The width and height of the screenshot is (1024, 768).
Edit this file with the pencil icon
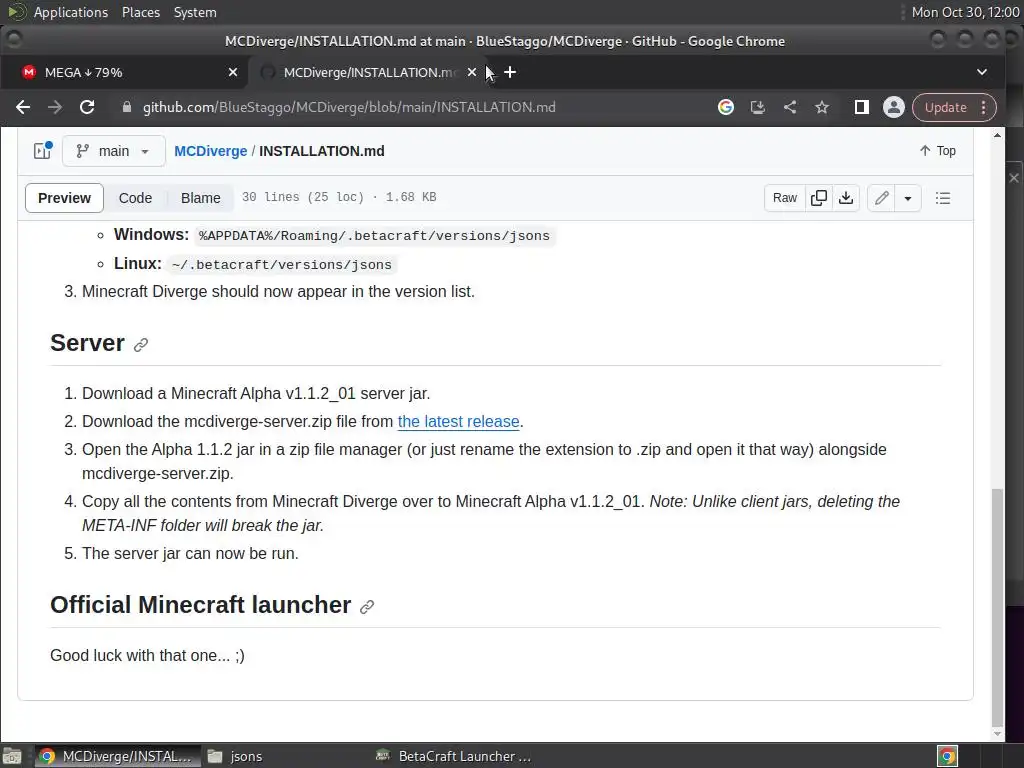pos(881,198)
